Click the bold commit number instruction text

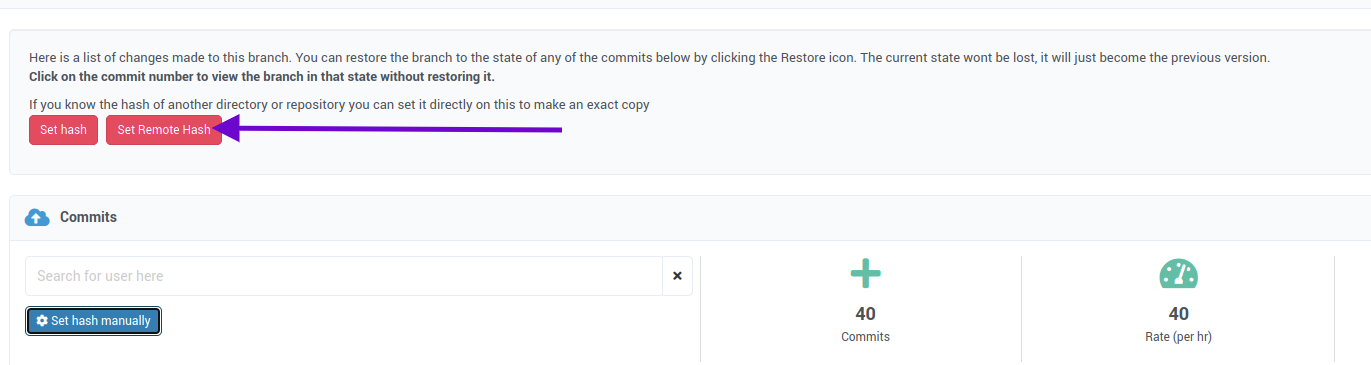pos(262,76)
